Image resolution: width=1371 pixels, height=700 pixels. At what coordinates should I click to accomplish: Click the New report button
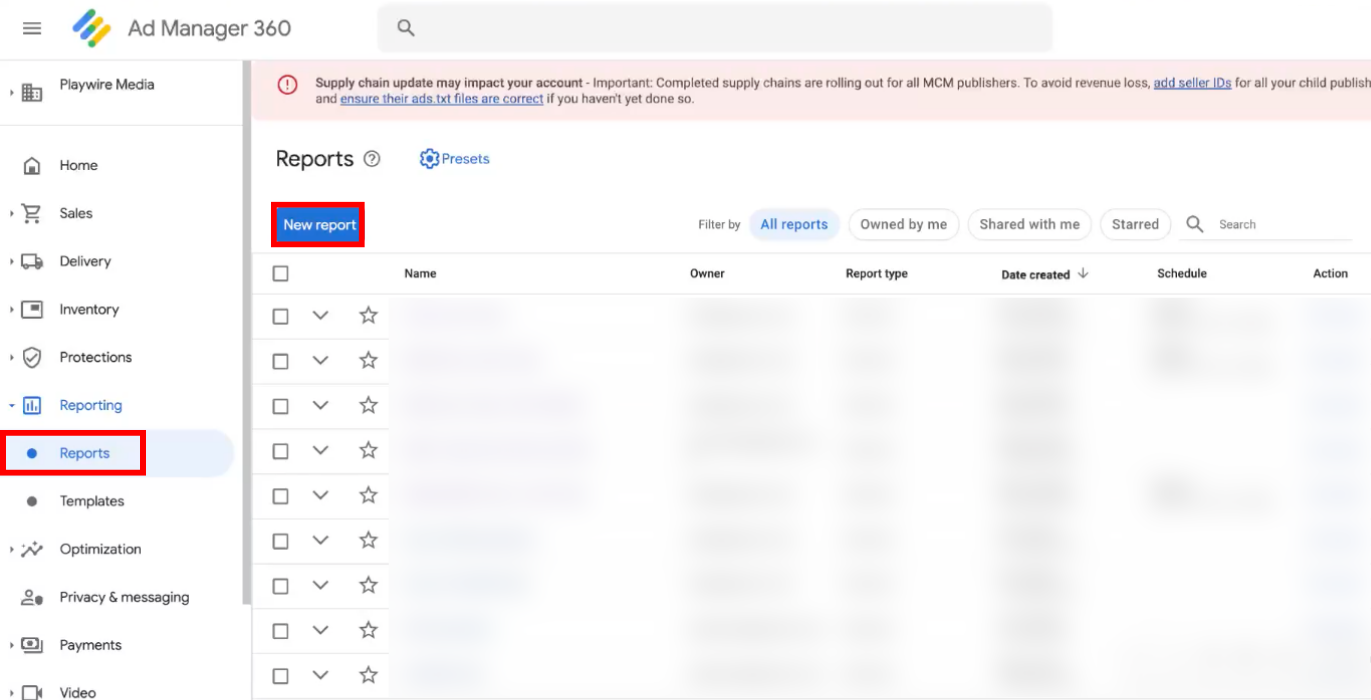point(319,225)
